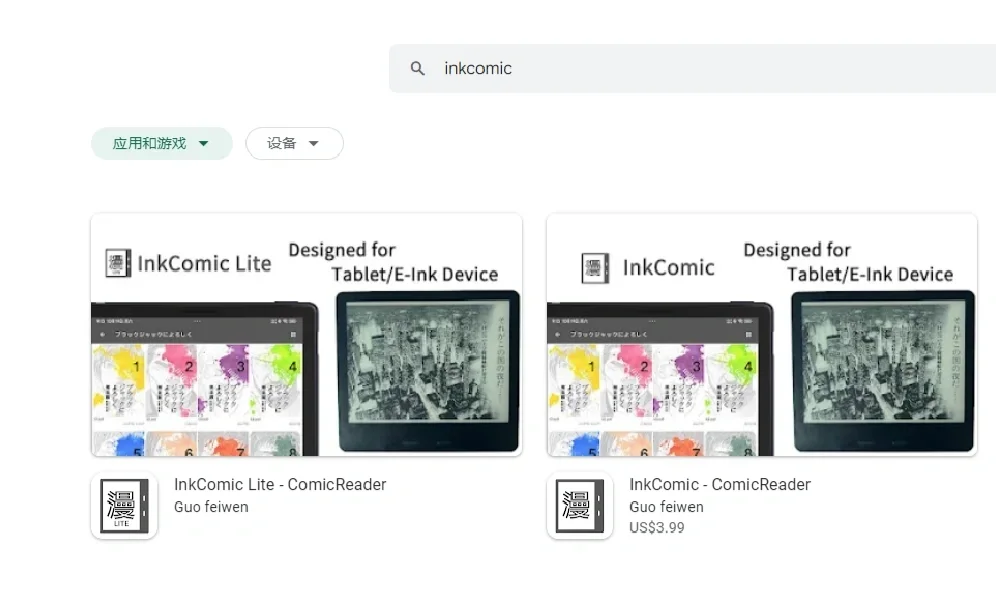The width and height of the screenshot is (996, 600).
Task: Open "InkComic Lite - ComicReader" title link
Action: [280, 484]
